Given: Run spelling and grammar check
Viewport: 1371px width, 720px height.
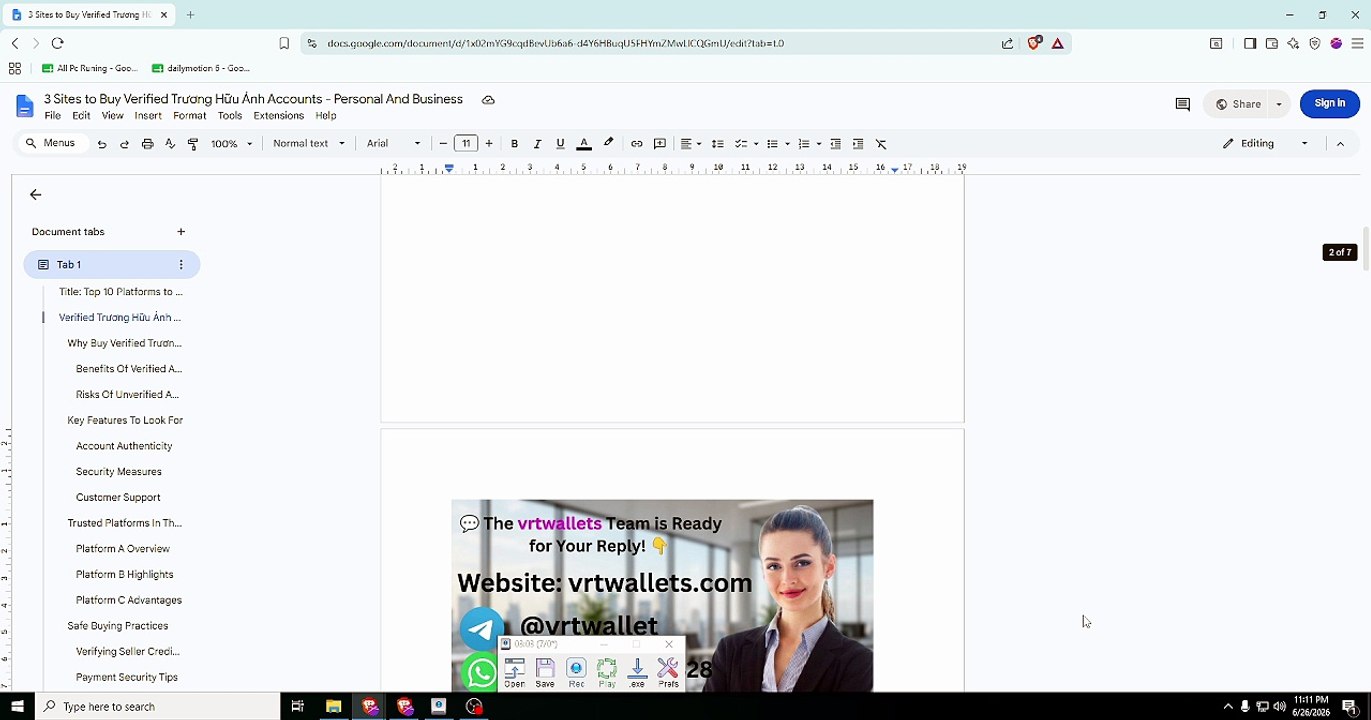Looking at the screenshot, I should [x=170, y=144].
